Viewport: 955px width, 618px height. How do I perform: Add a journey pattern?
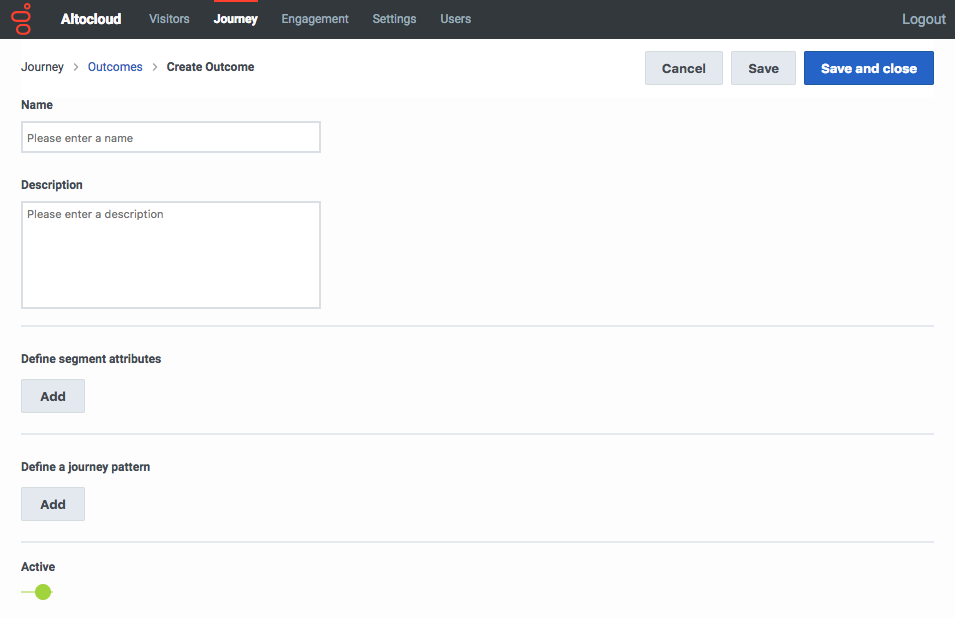coord(53,504)
